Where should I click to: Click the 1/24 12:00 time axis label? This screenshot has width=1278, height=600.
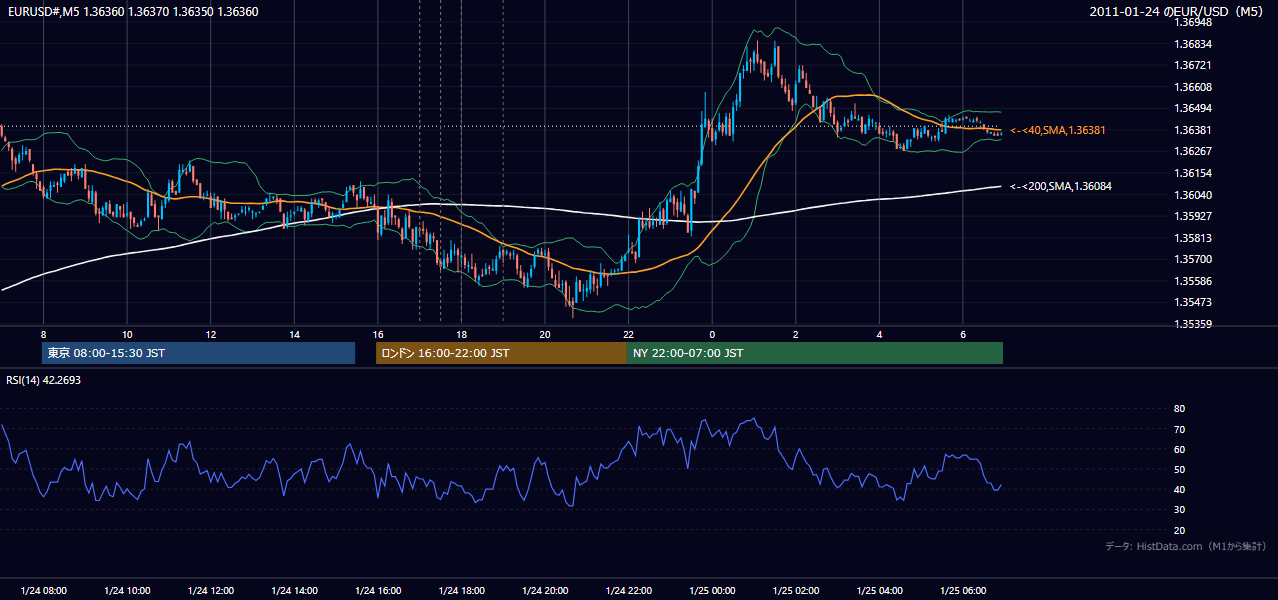[210, 590]
